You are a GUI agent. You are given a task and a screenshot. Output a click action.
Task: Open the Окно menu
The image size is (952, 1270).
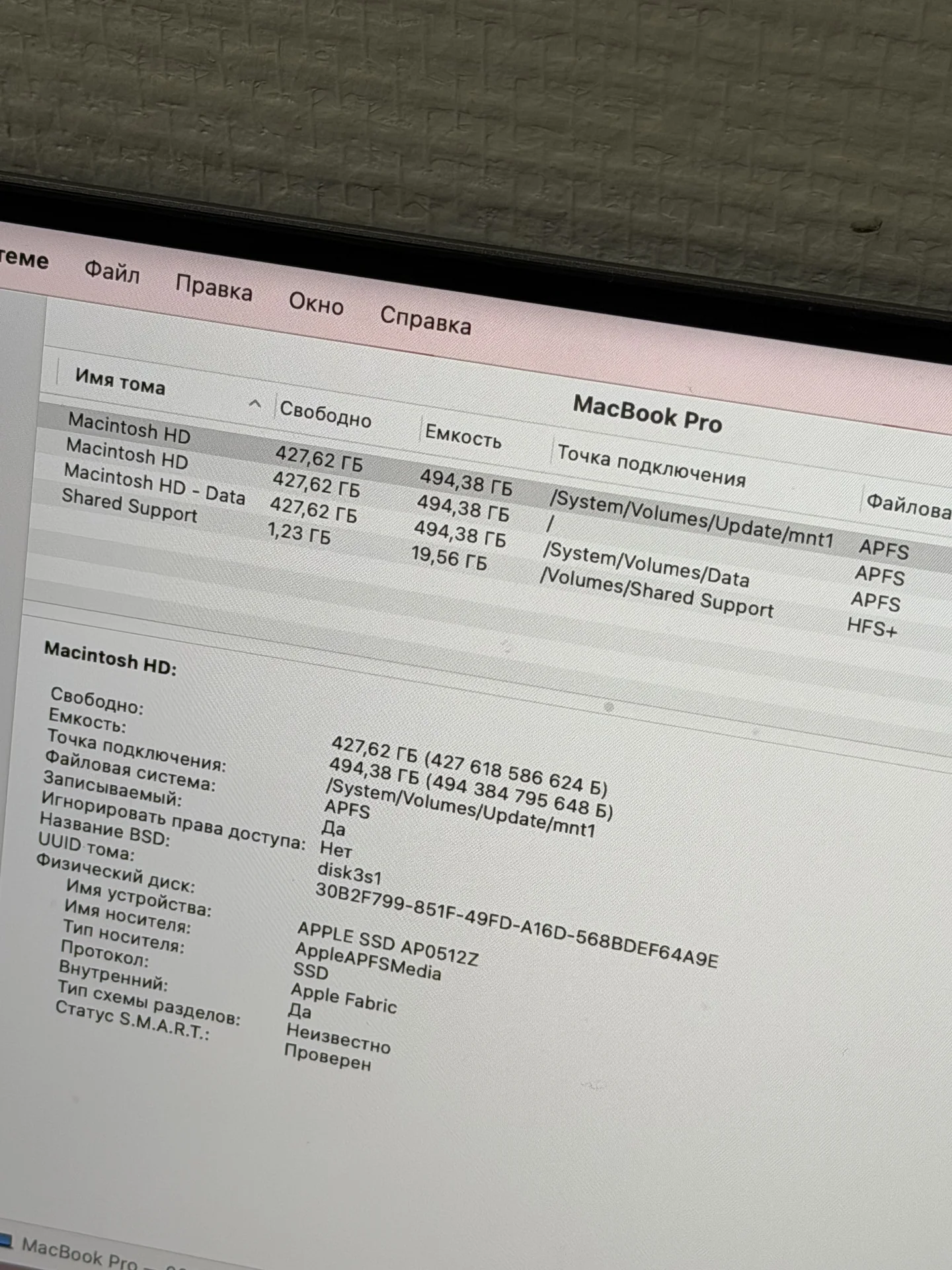pos(316,304)
